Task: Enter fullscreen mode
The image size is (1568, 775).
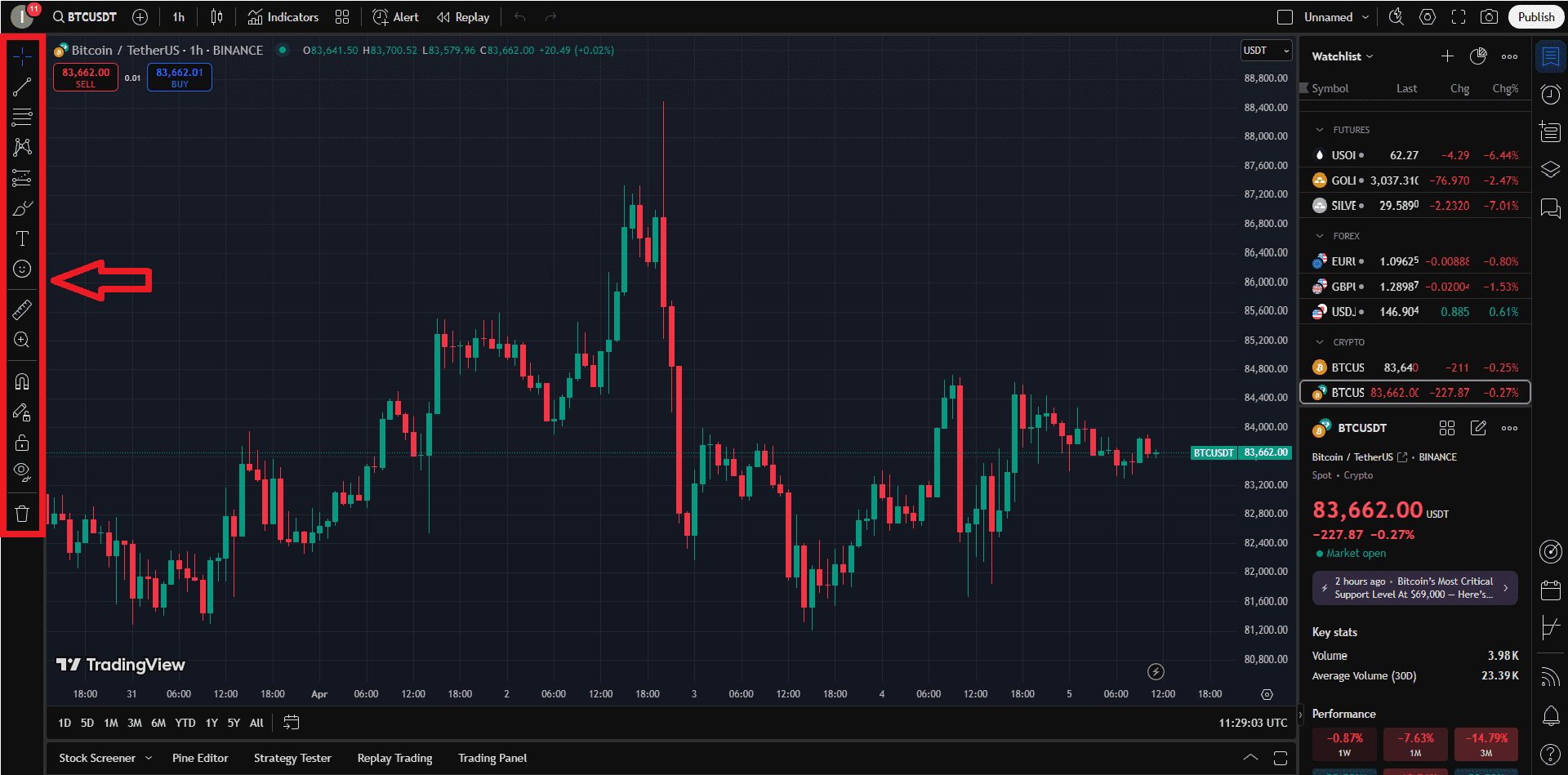Action: coord(1459,17)
